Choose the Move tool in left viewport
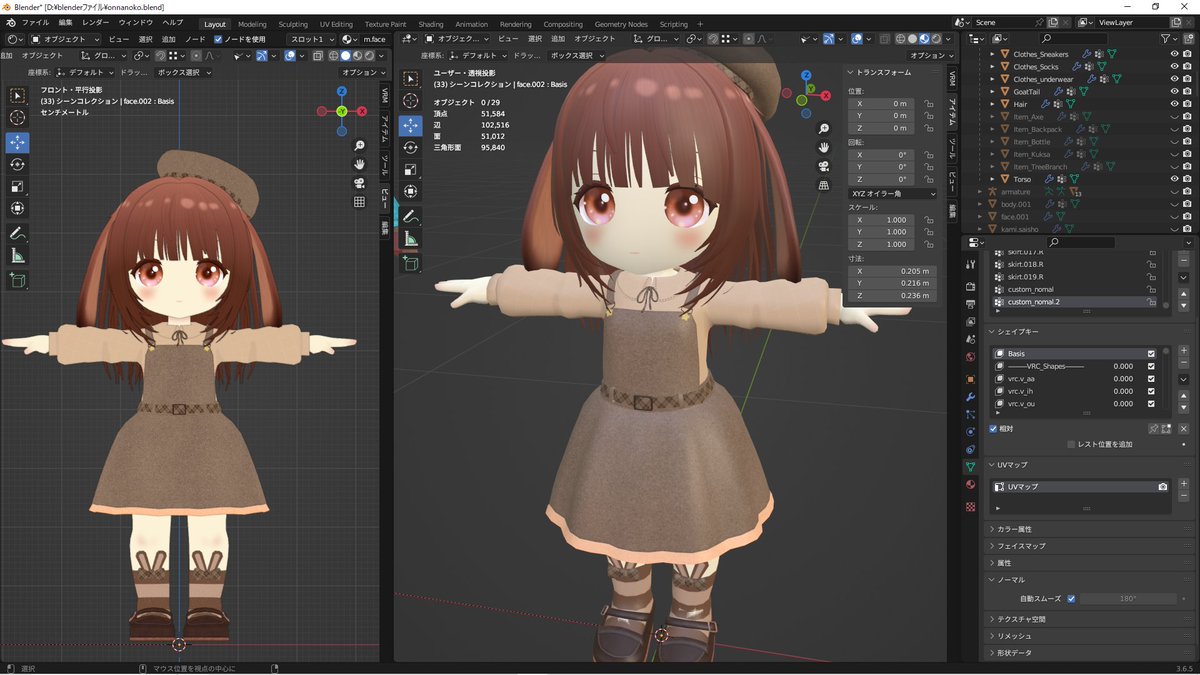This screenshot has width=1200, height=675. click(x=17, y=142)
